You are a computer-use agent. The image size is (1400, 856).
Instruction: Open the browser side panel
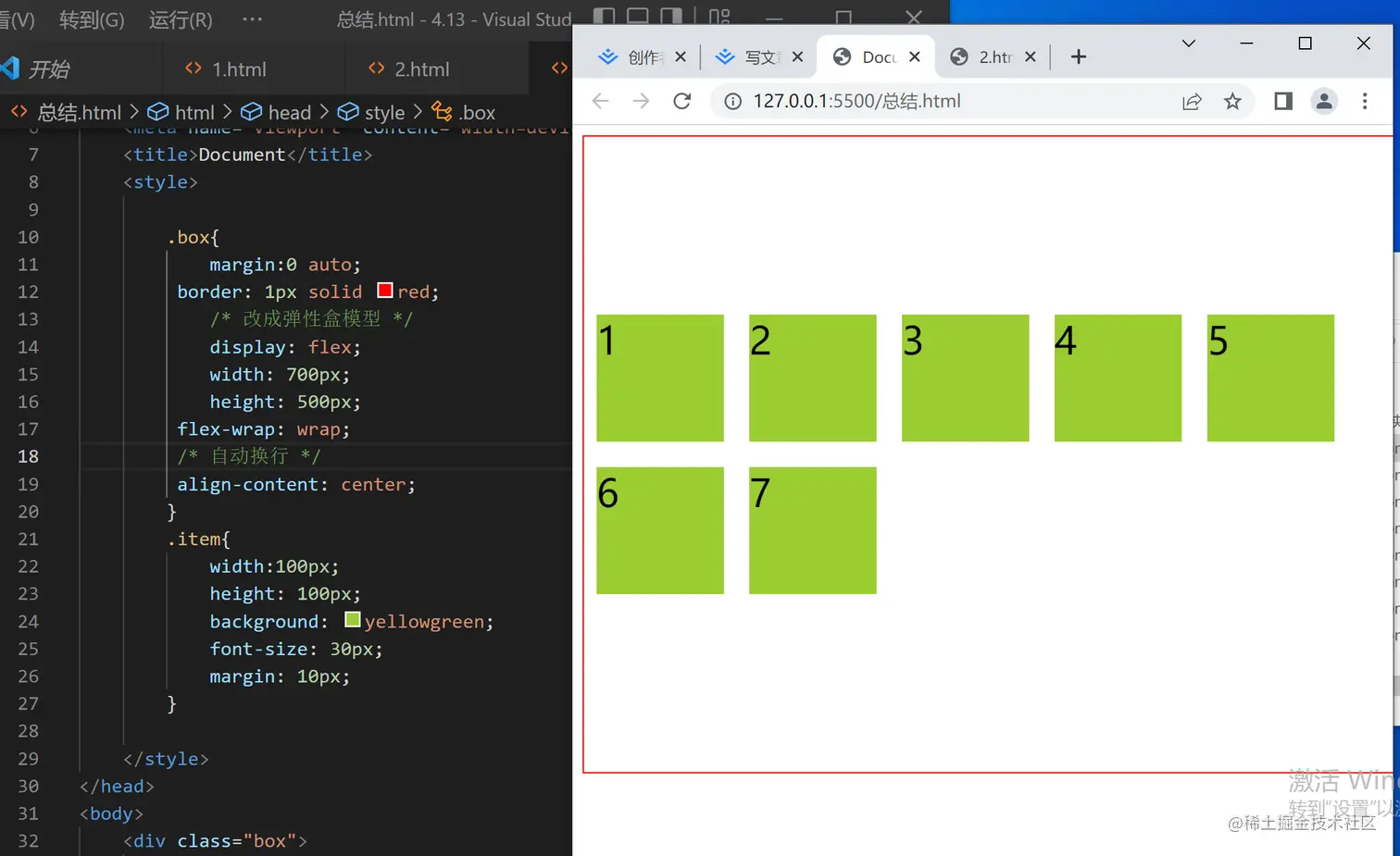(x=1283, y=101)
